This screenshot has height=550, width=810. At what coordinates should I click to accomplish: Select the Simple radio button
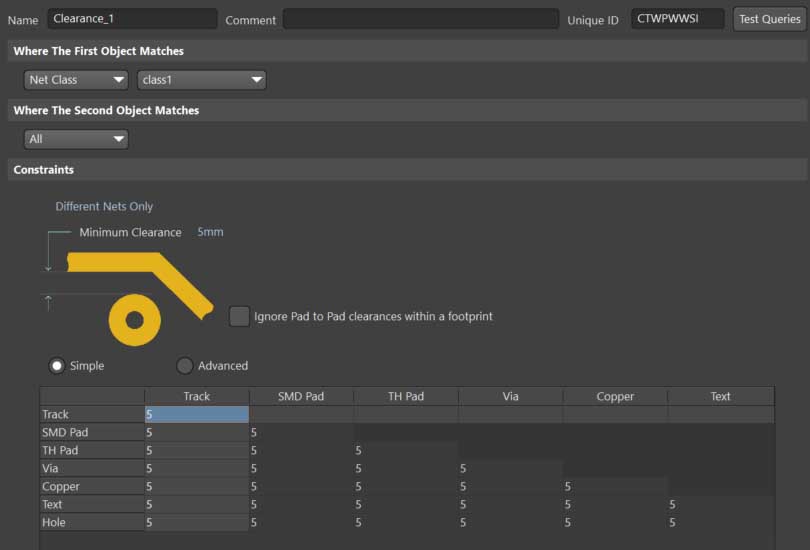pos(58,366)
